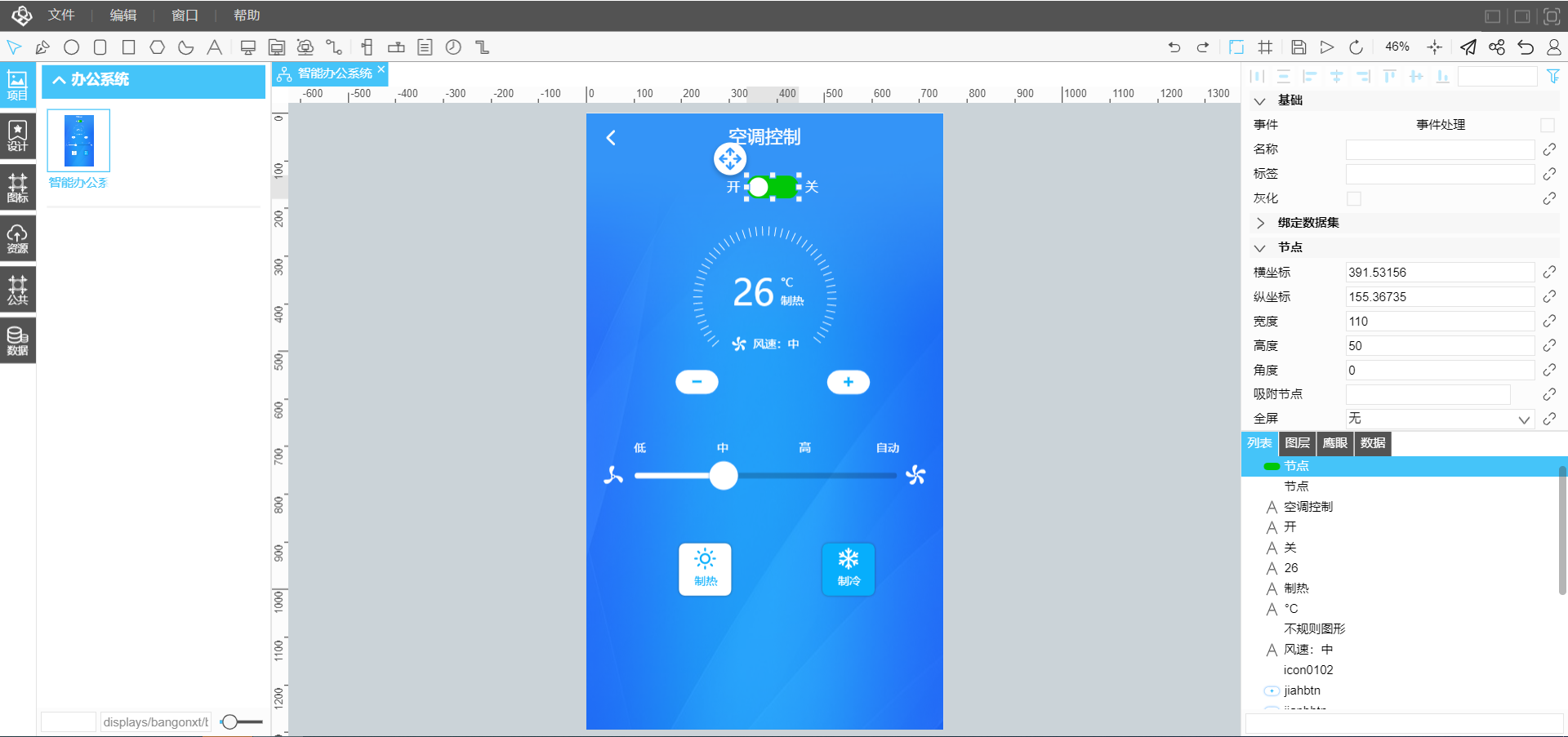Select the hexagon shape tool
Image resolution: width=1568 pixels, height=737 pixels.
coord(158,47)
